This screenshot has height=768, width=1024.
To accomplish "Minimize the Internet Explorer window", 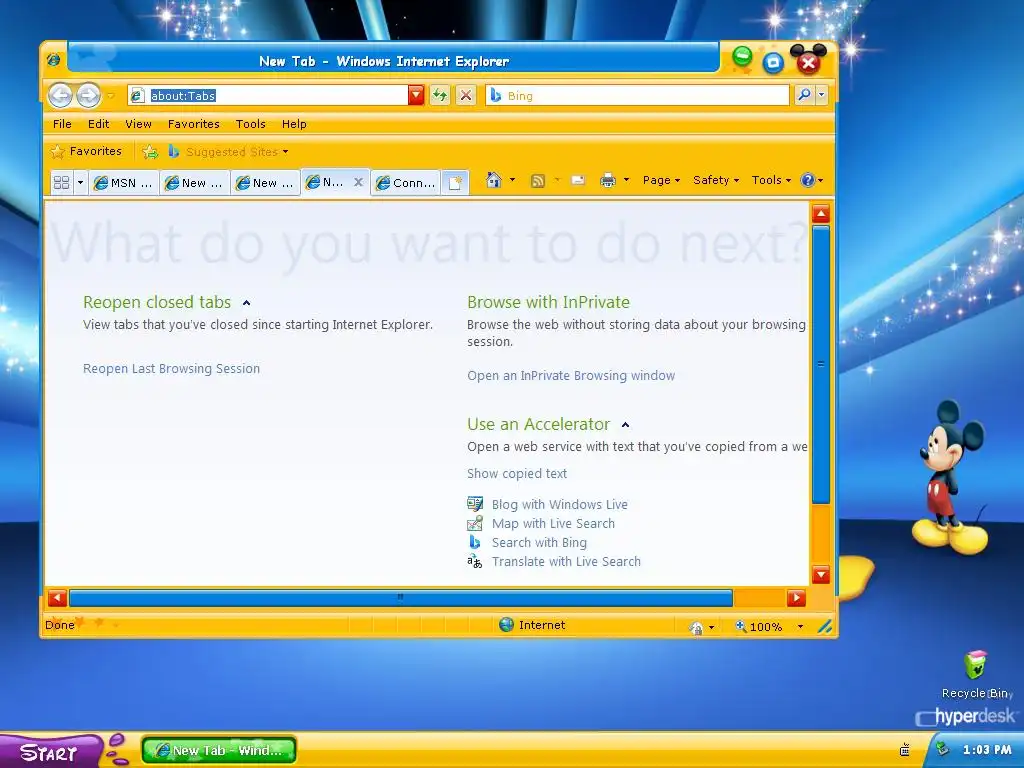I will [742, 57].
